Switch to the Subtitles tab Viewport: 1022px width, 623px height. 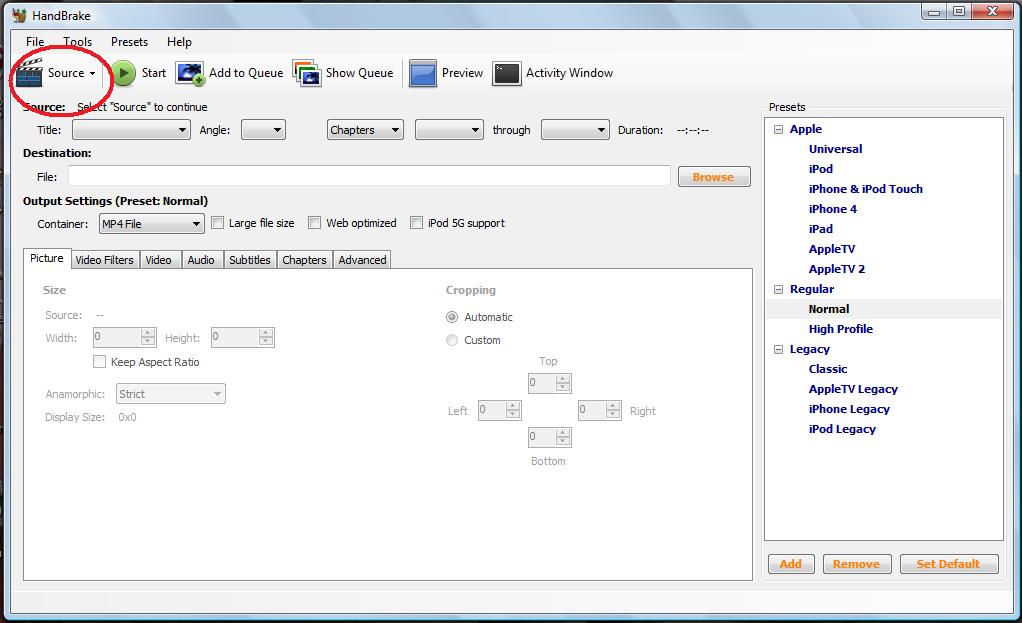tap(250, 260)
